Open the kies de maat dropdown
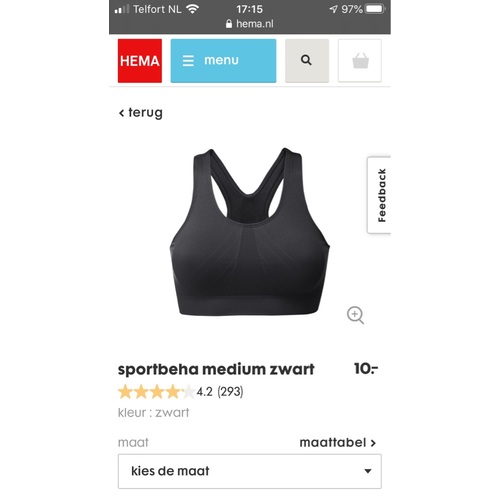The width and height of the screenshot is (500, 500). (250, 471)
